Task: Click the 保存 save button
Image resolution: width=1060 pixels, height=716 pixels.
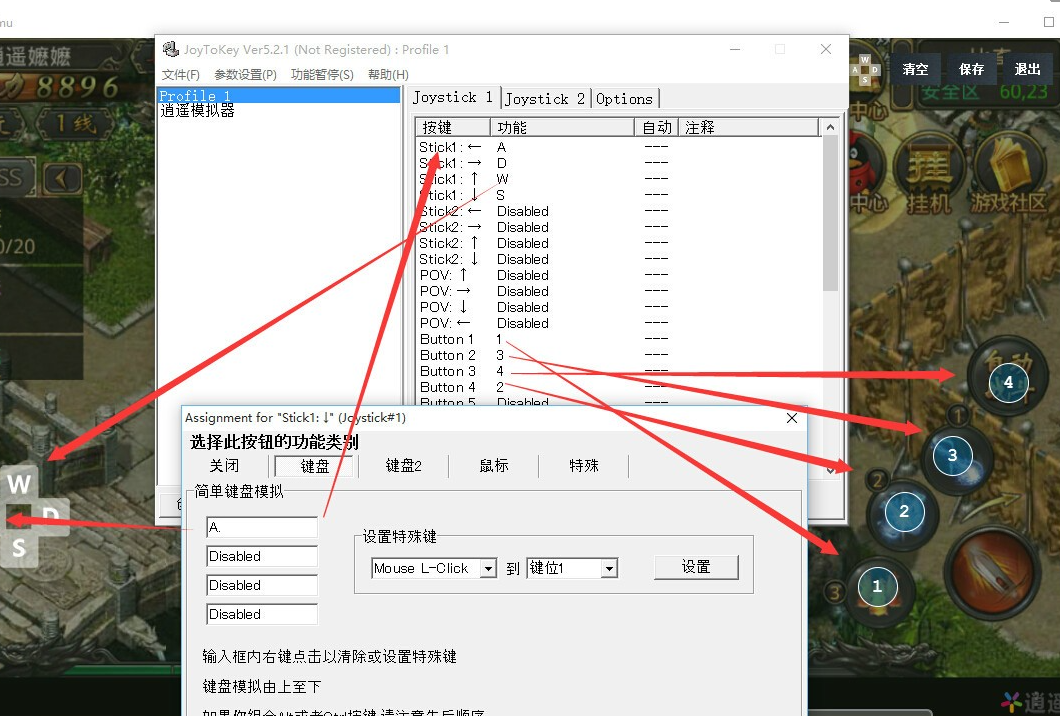Action: click(971, 69)
